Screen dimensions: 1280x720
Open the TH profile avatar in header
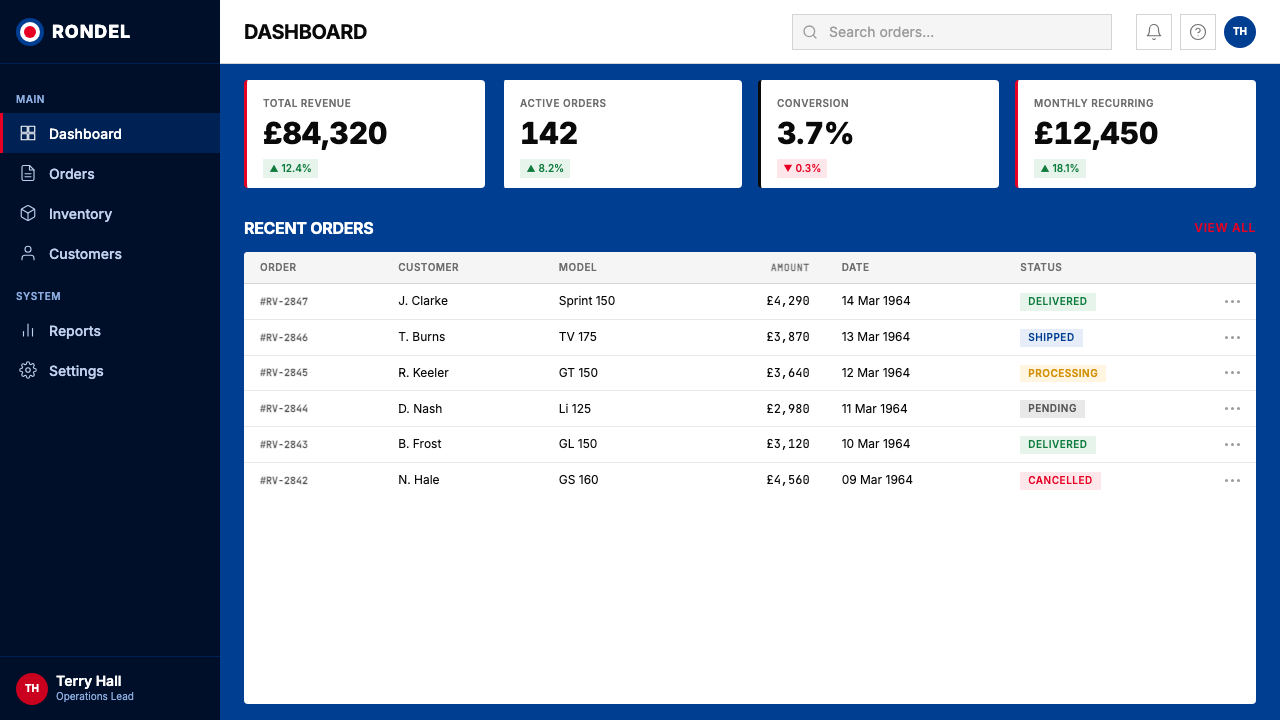click(x=1240, y=32)
